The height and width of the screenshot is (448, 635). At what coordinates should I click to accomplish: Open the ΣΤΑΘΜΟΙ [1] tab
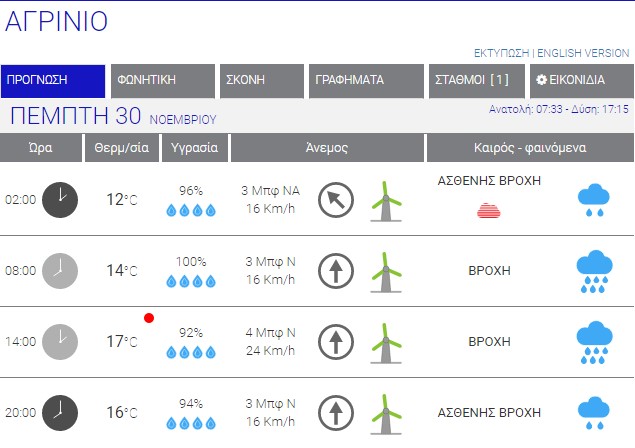click(x=475, y=80)
